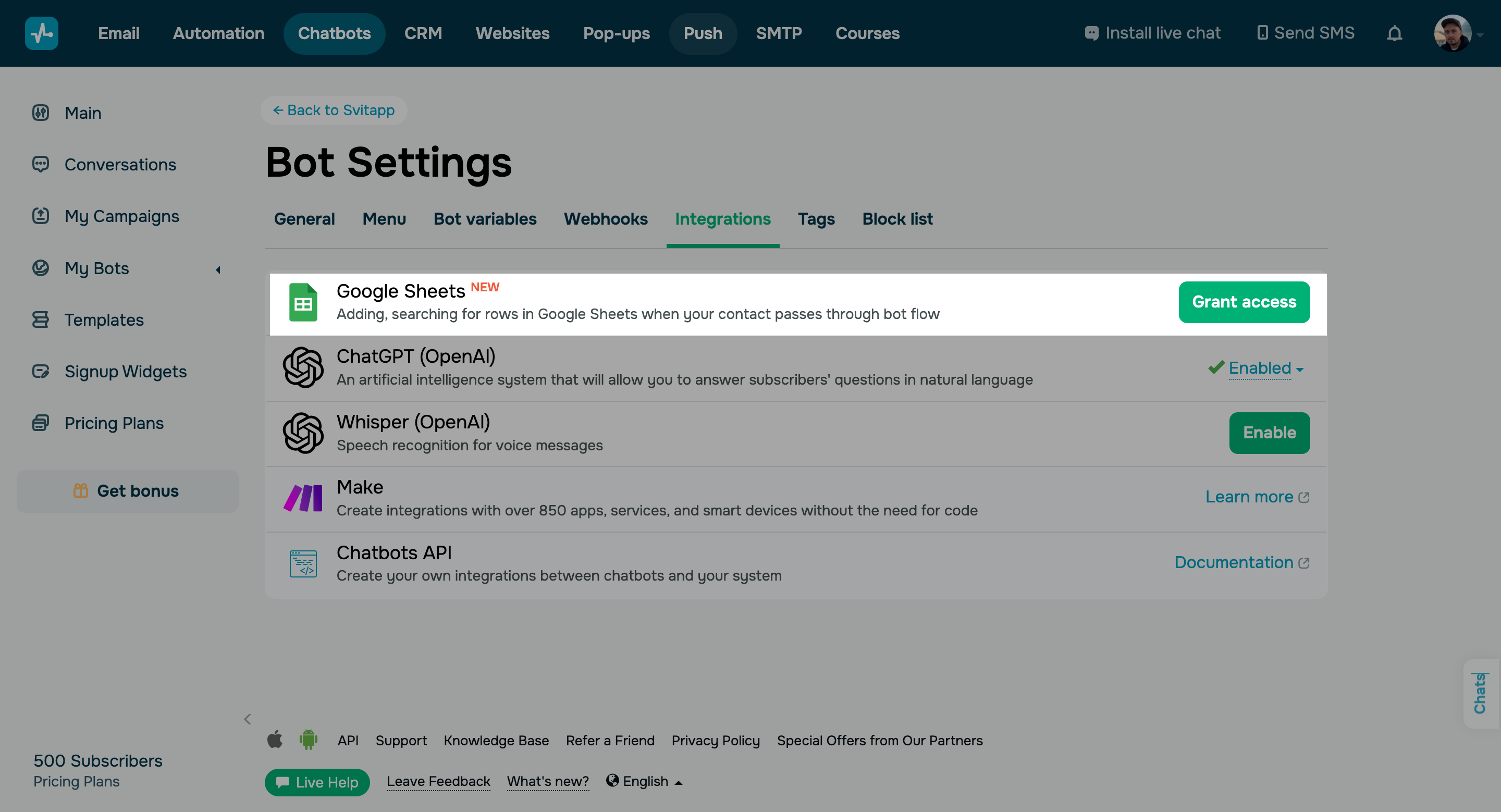Click the Make integration logo
The height and width of the screenshot is (812, 1501).
[x=303, y=498]
